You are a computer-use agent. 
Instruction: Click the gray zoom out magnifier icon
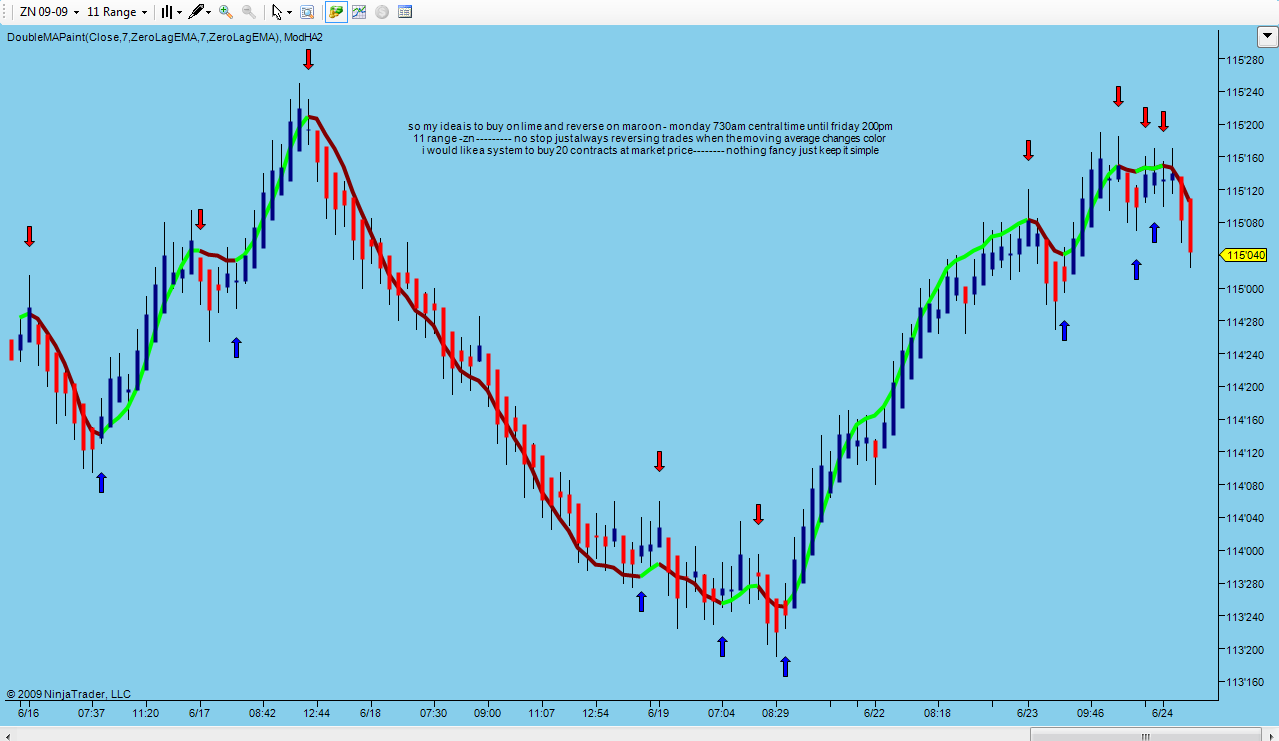249,12
